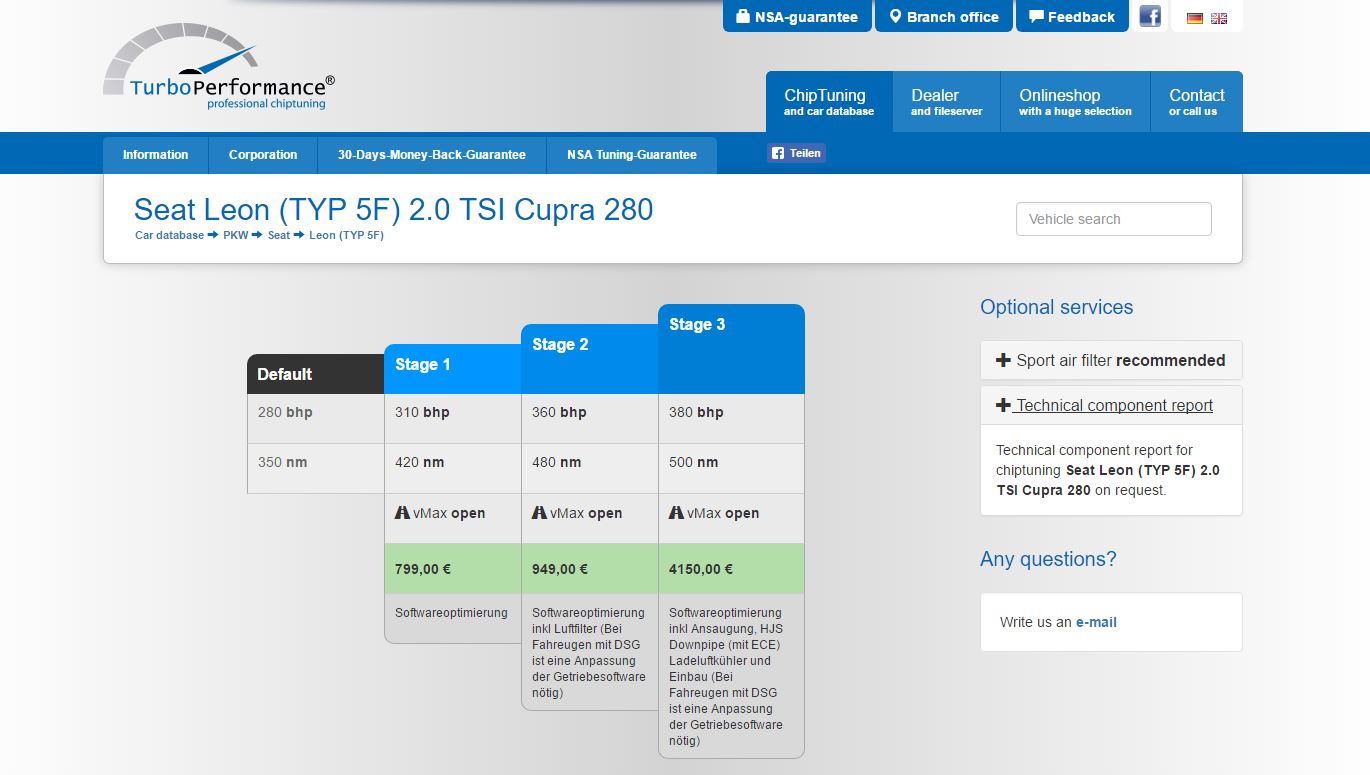
Task: Click the 310 bhp value
Action: click(422, 412)
